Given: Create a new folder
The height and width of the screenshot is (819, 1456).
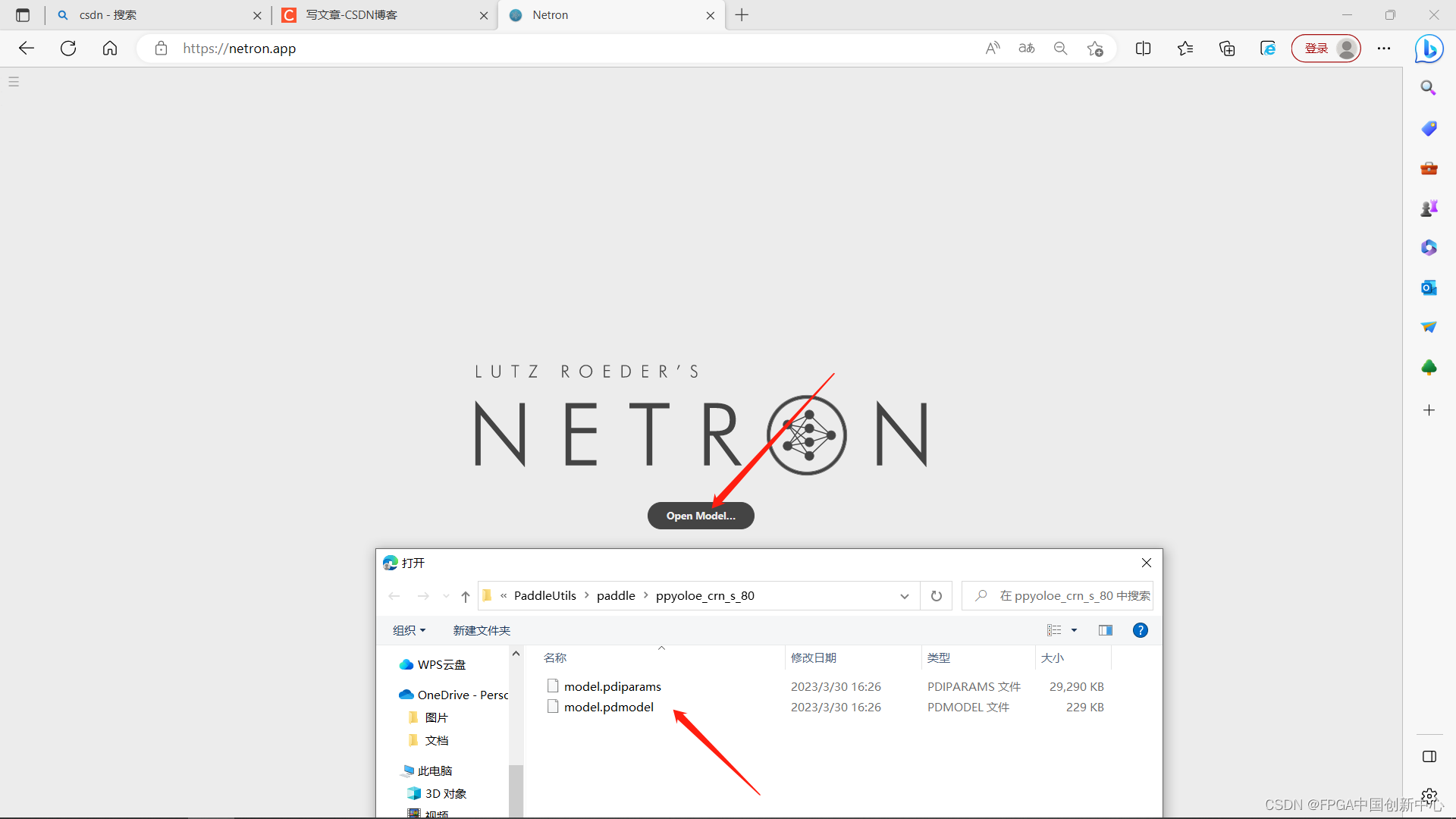Looking at the screenshot, I should [482, 630].
